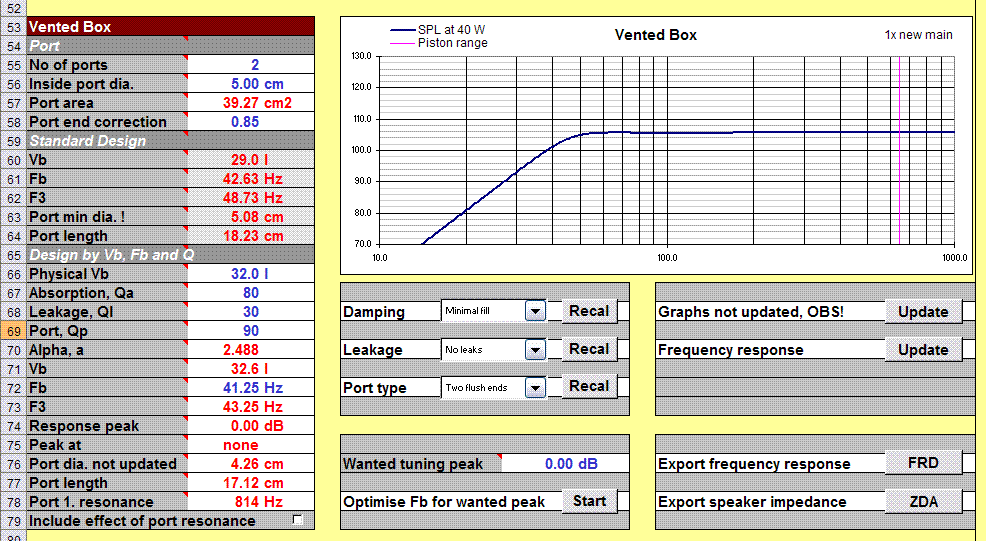Image resolution: width=986 pixels, height=541 pixels.
Task: Click the Vented Box chart title
Action: [655, 35]
